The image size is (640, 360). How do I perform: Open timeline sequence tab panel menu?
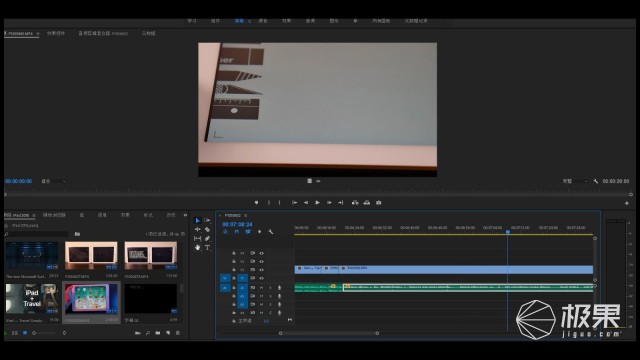pos(245,216)
